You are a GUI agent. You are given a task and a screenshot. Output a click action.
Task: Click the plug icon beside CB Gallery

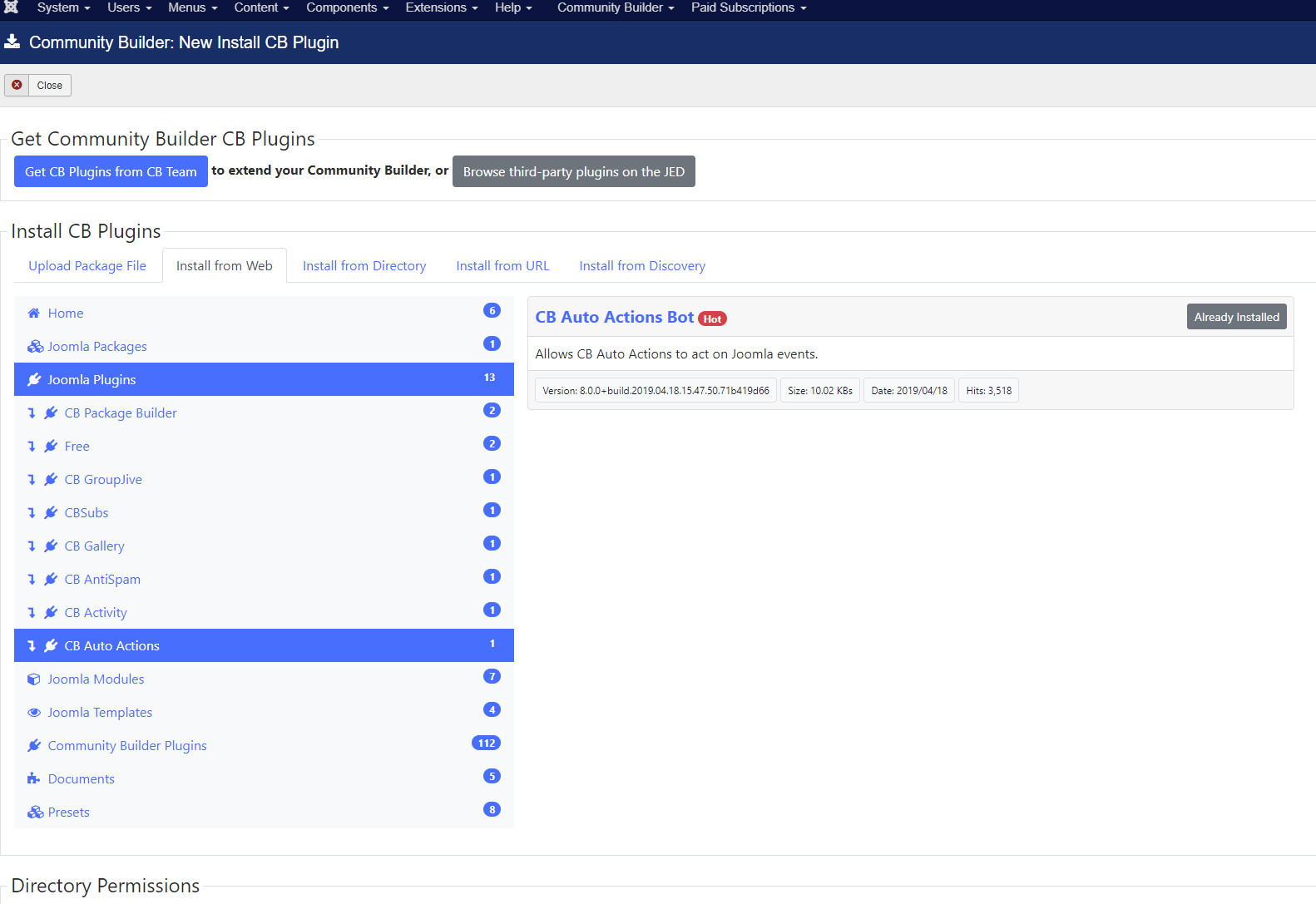tap(51, 546)
